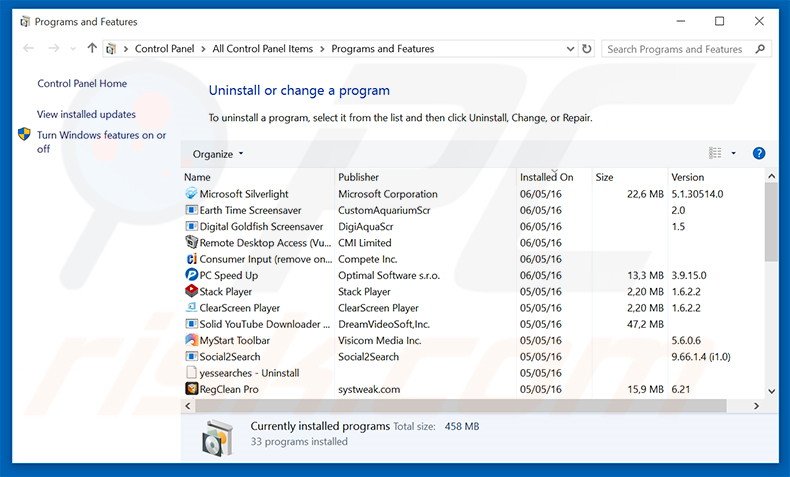790x477 pixels.
Task: Click the horizontal scrollbar thumb
Action: pyautogui.click(x=460, y=405)
